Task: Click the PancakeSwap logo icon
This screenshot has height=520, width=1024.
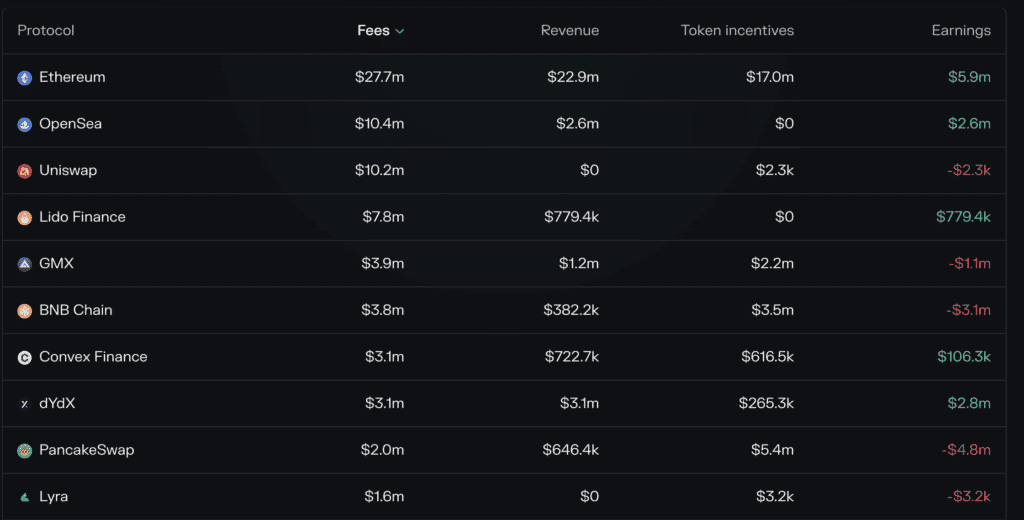Action: coord(25,451)
